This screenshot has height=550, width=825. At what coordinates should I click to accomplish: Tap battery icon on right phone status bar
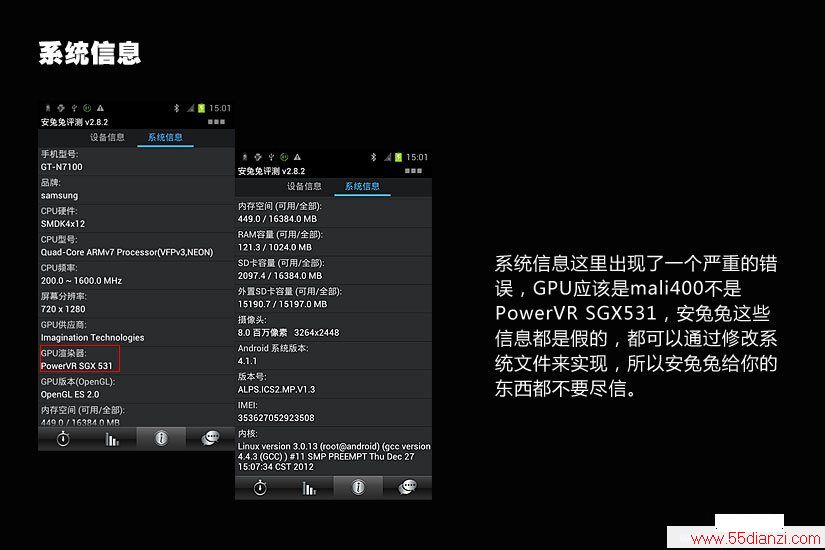pyautogui.click(x=398, y=157)
